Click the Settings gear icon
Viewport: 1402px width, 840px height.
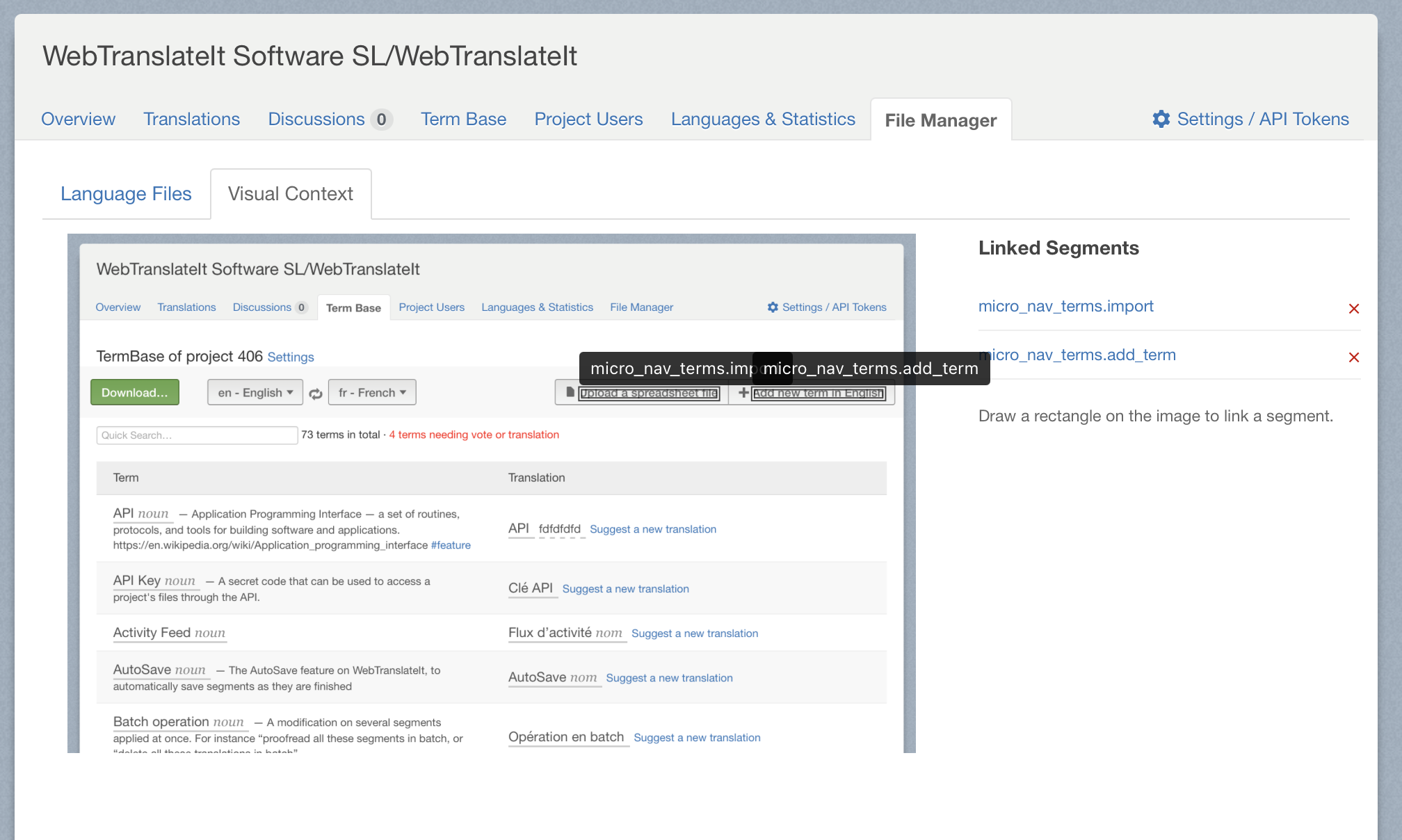pyautogui.click(x=1161, y=119)
